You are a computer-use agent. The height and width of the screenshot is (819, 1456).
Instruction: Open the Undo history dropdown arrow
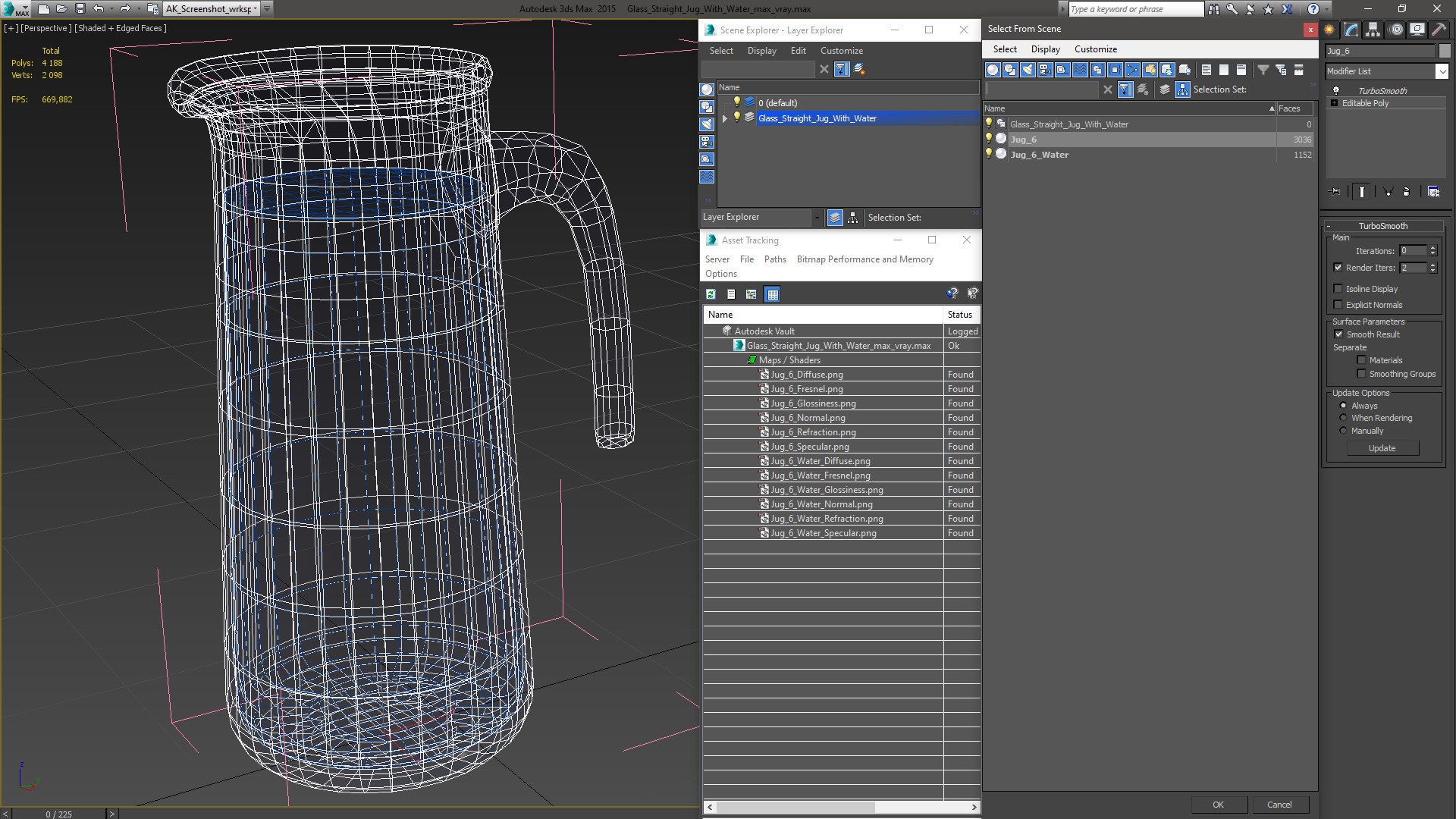click(111, 9)
